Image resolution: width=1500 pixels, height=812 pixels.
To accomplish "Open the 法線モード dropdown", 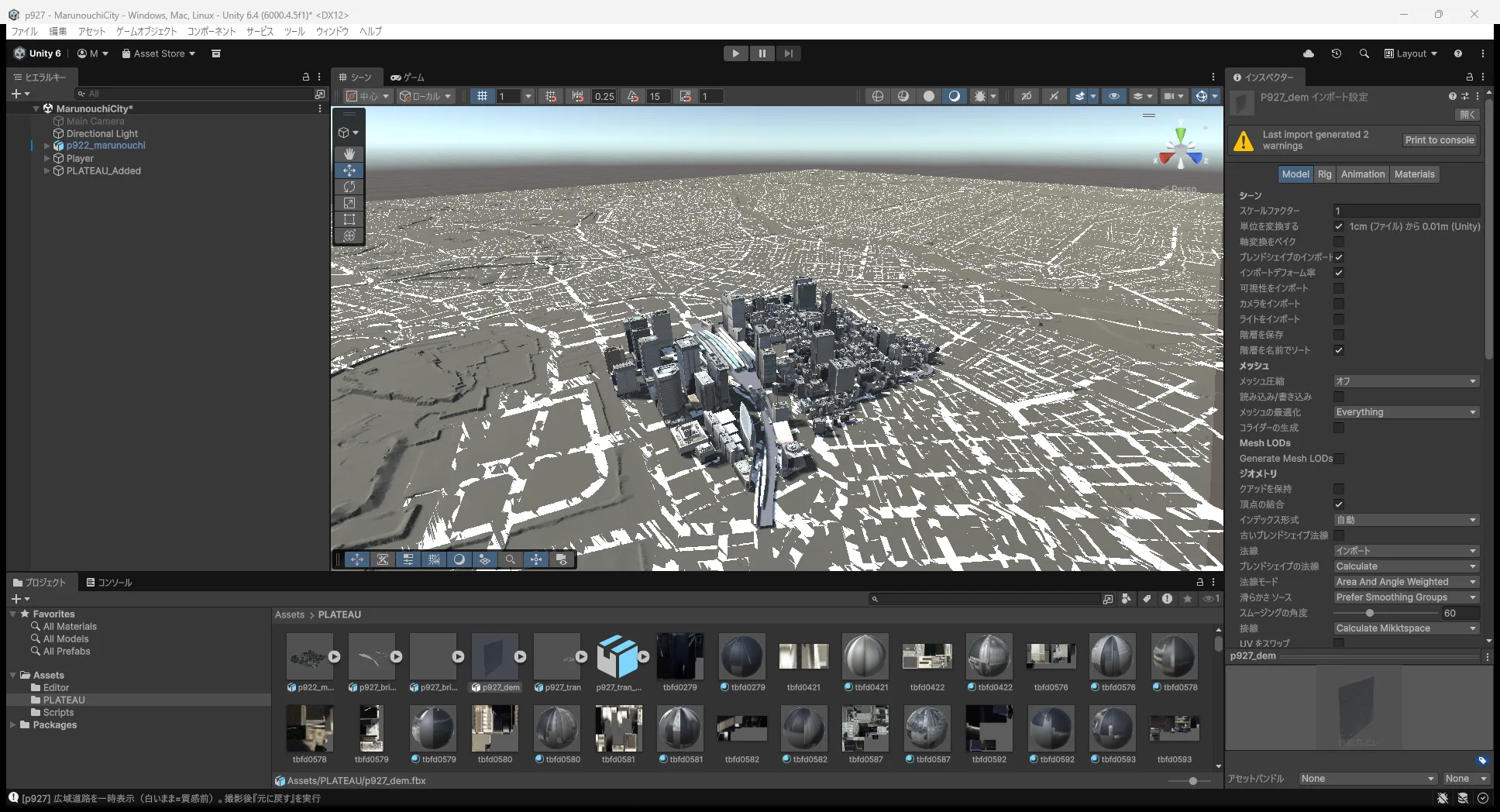I will coord(1406,582).
